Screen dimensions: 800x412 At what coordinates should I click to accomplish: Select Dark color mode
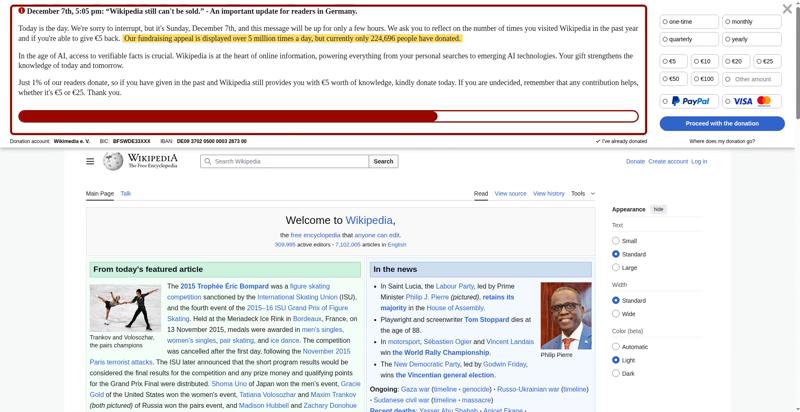[x=616, y=373]
